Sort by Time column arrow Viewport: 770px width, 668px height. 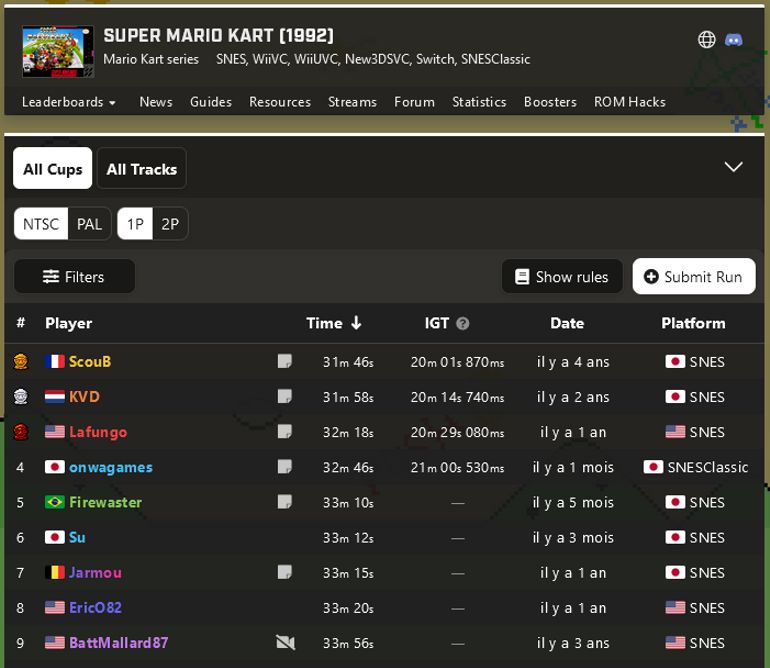[357, 323]
